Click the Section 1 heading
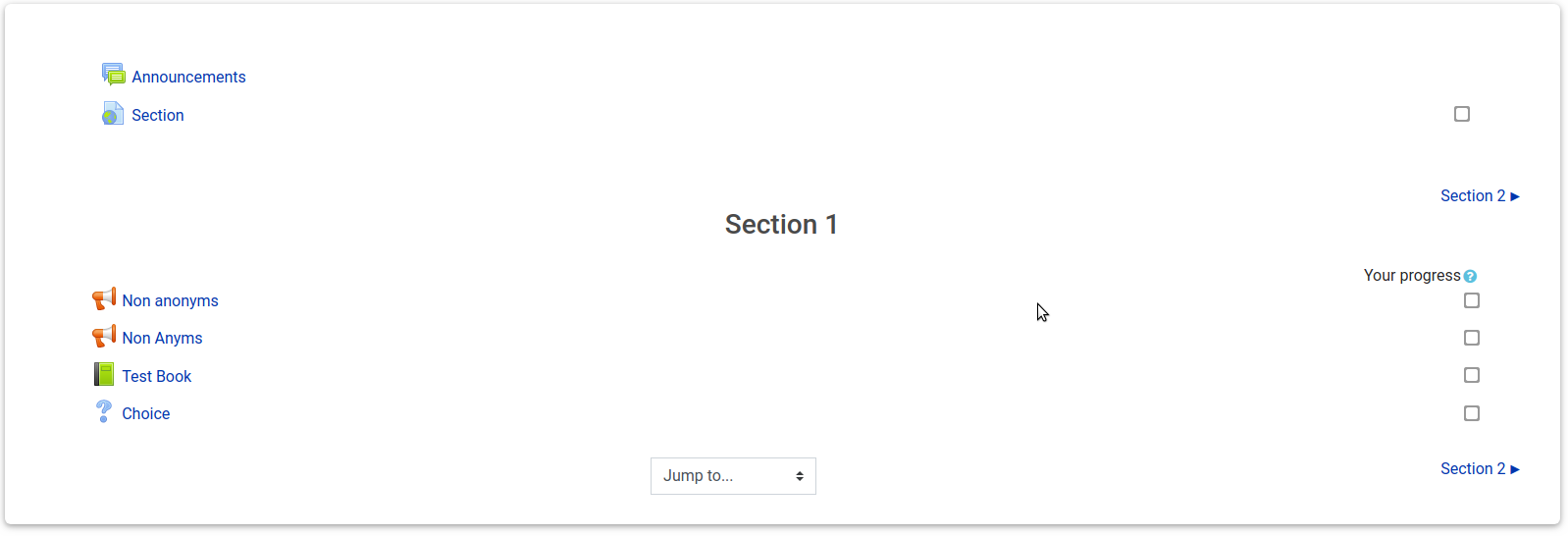The image size is (1568, 536). click(x=781, y=225)
